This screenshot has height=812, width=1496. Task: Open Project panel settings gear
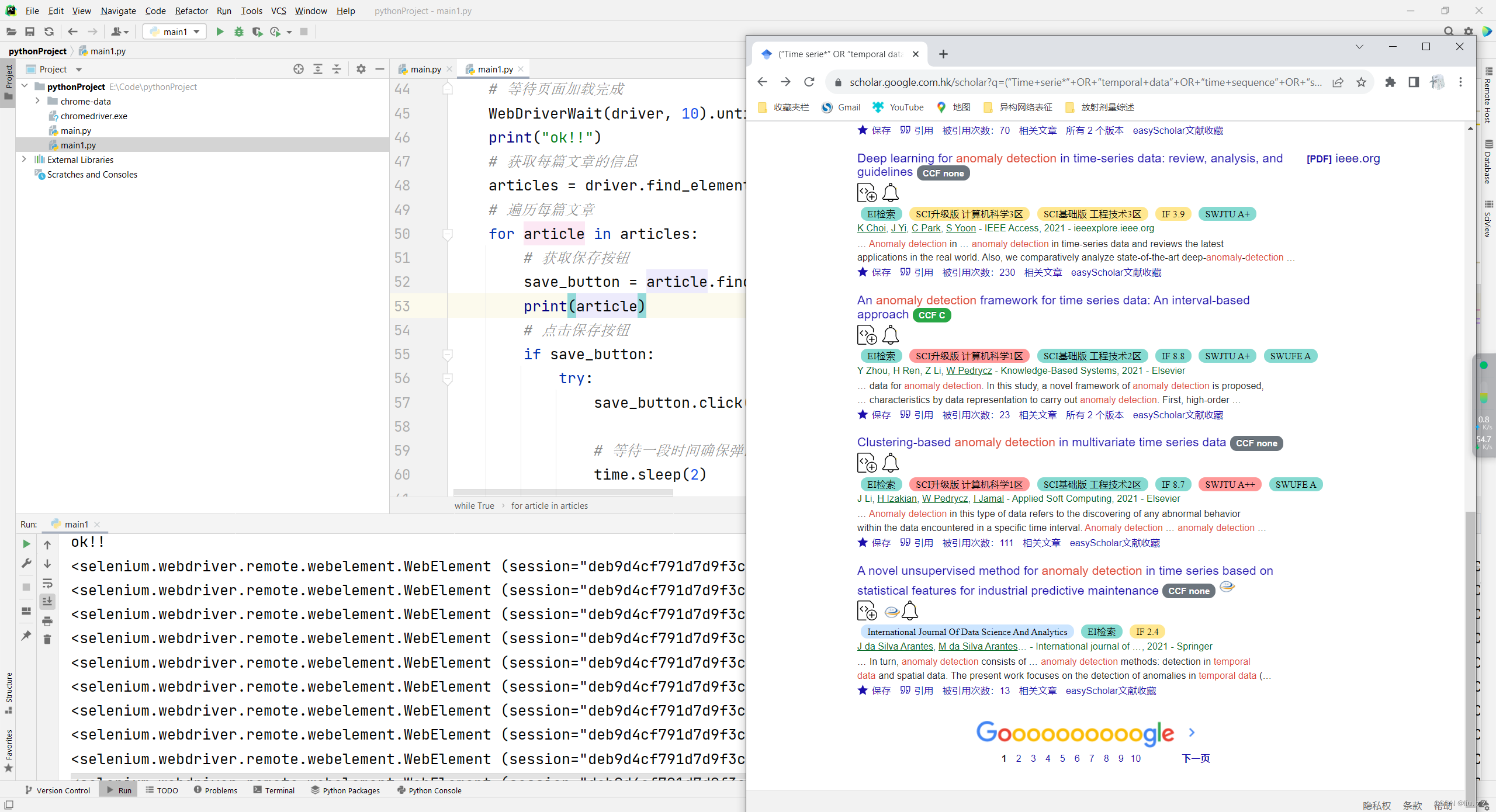(361, 69)
